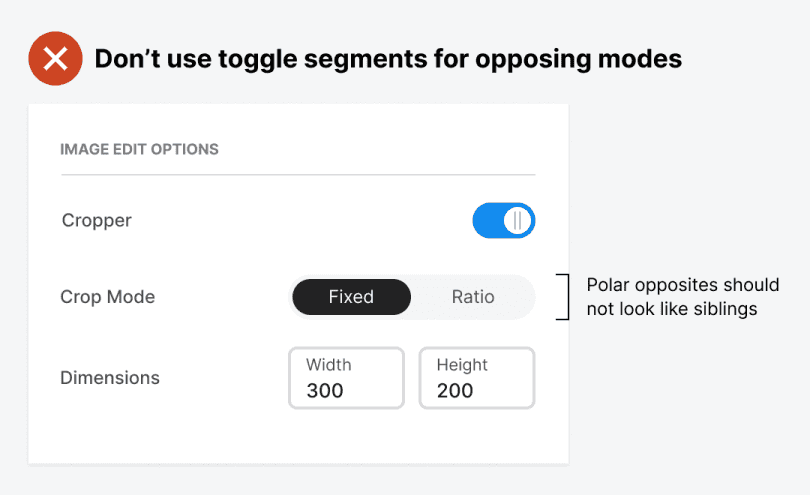Select the Fixed crop mode segment
Screen dimensions: 810x495
[x=351, y=297]
